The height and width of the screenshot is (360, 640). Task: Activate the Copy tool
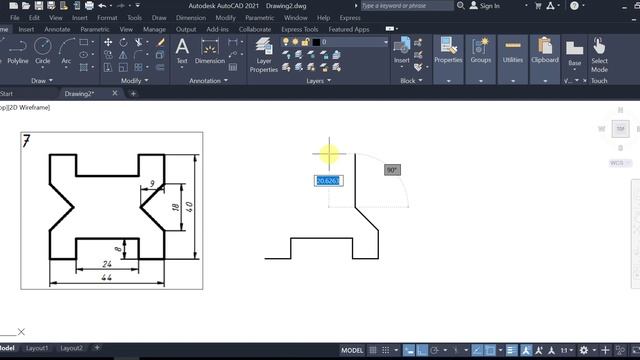(x=108, y=55)
